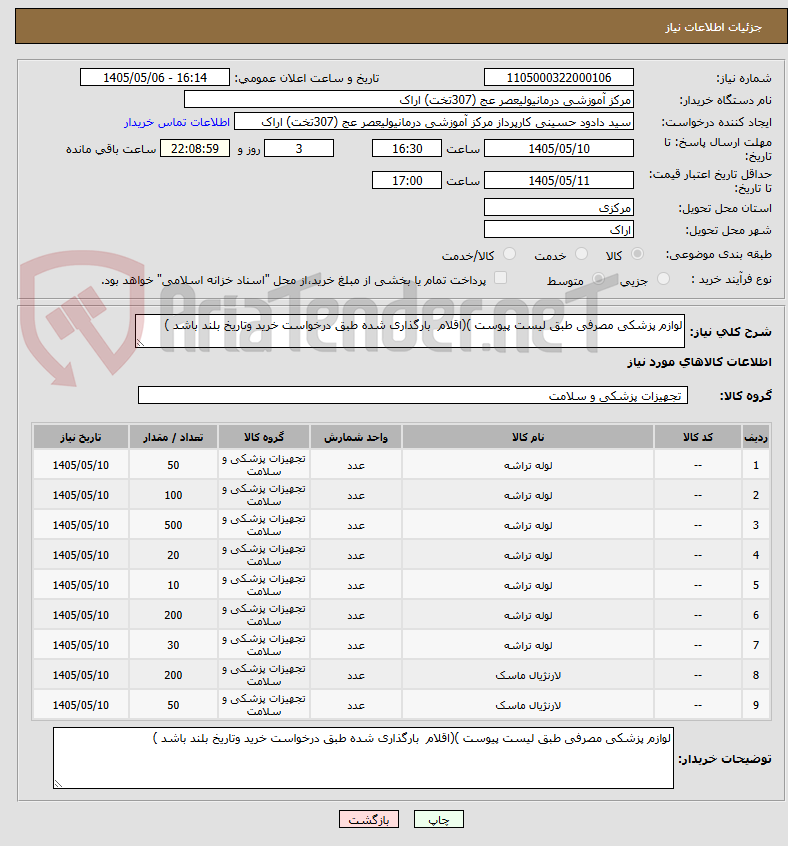
Task: Click the delivery province field مرکزی
Action: click(x=559, y=208)
